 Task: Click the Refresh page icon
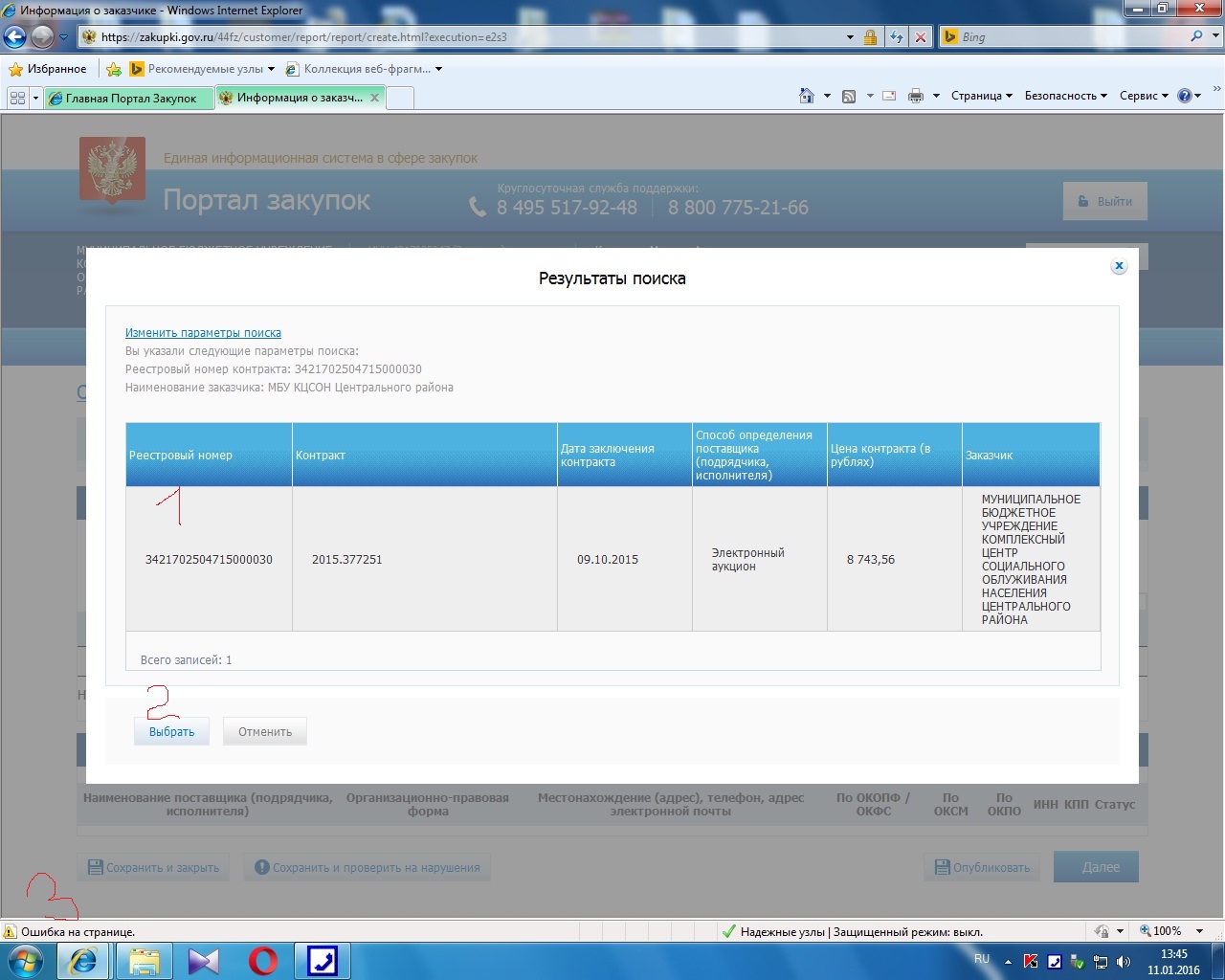point(897,37)
